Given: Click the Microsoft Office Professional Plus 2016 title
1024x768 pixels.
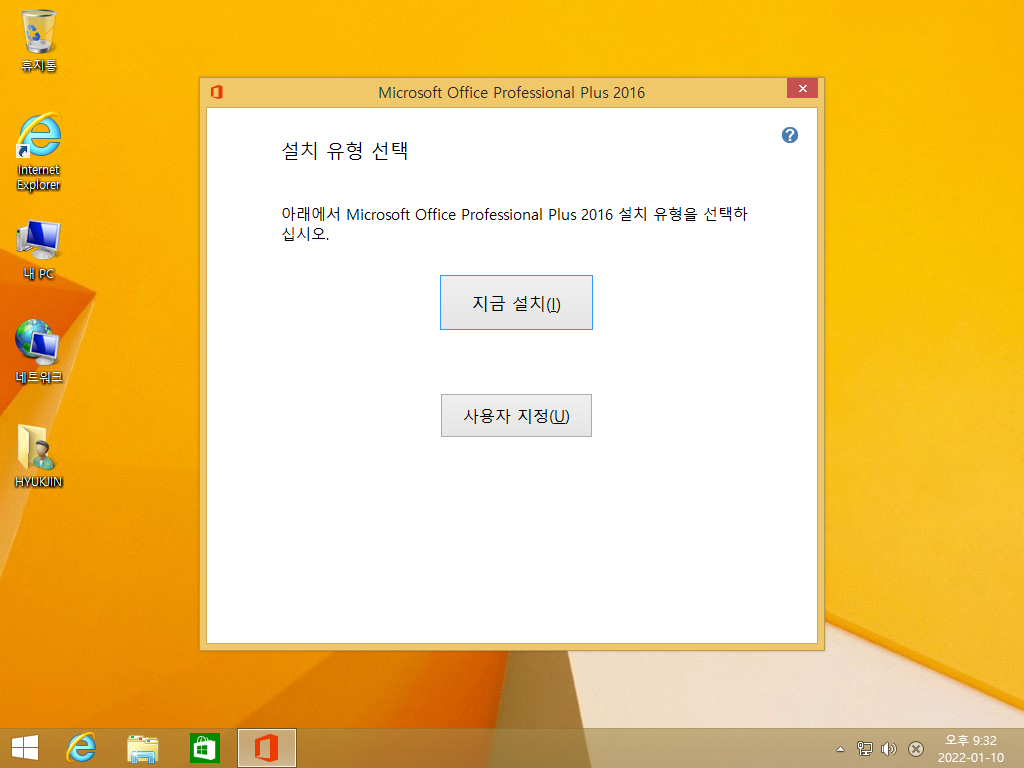Looking at the screenshot, I should (511, 93).
